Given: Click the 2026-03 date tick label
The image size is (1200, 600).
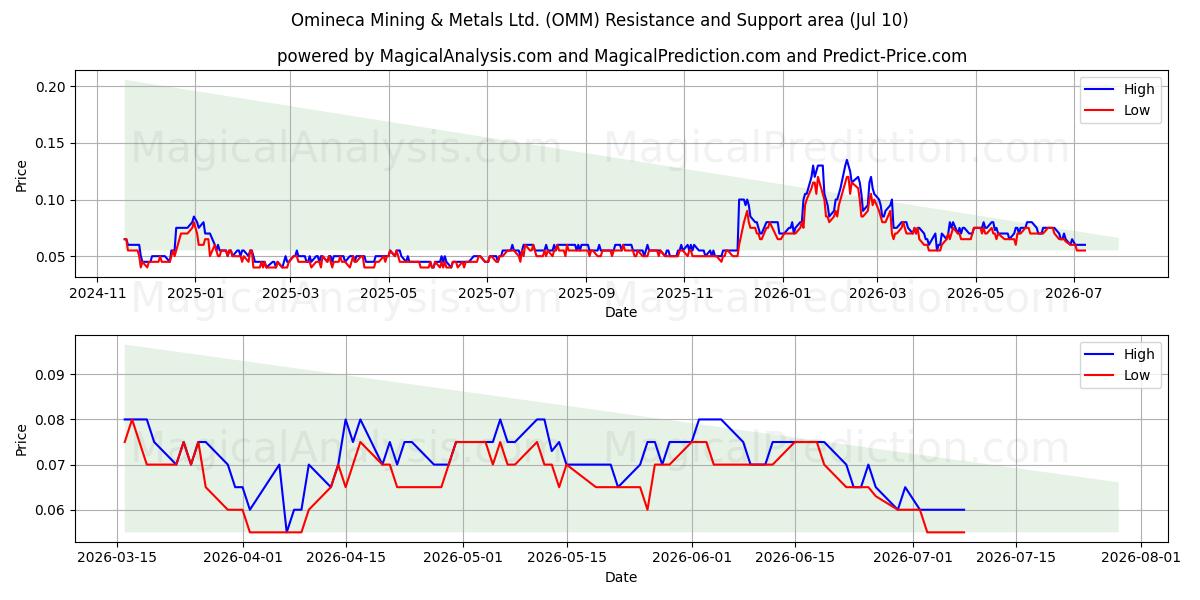Looking at the screenshot, I should (877, 293).
